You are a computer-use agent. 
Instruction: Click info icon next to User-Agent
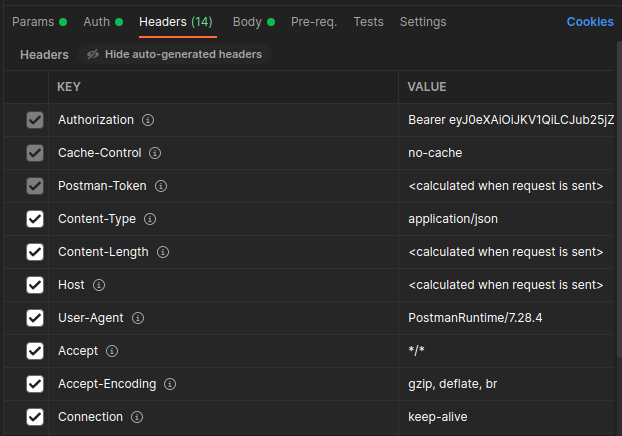[138, 318]
